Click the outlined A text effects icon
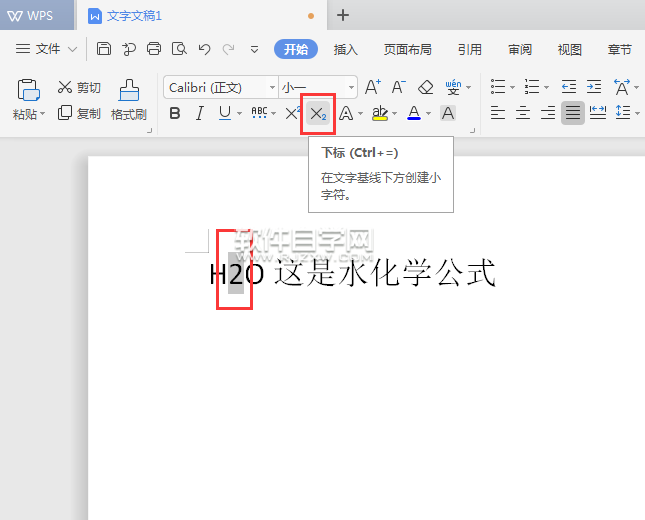645x520 pixels. (346, 113)
